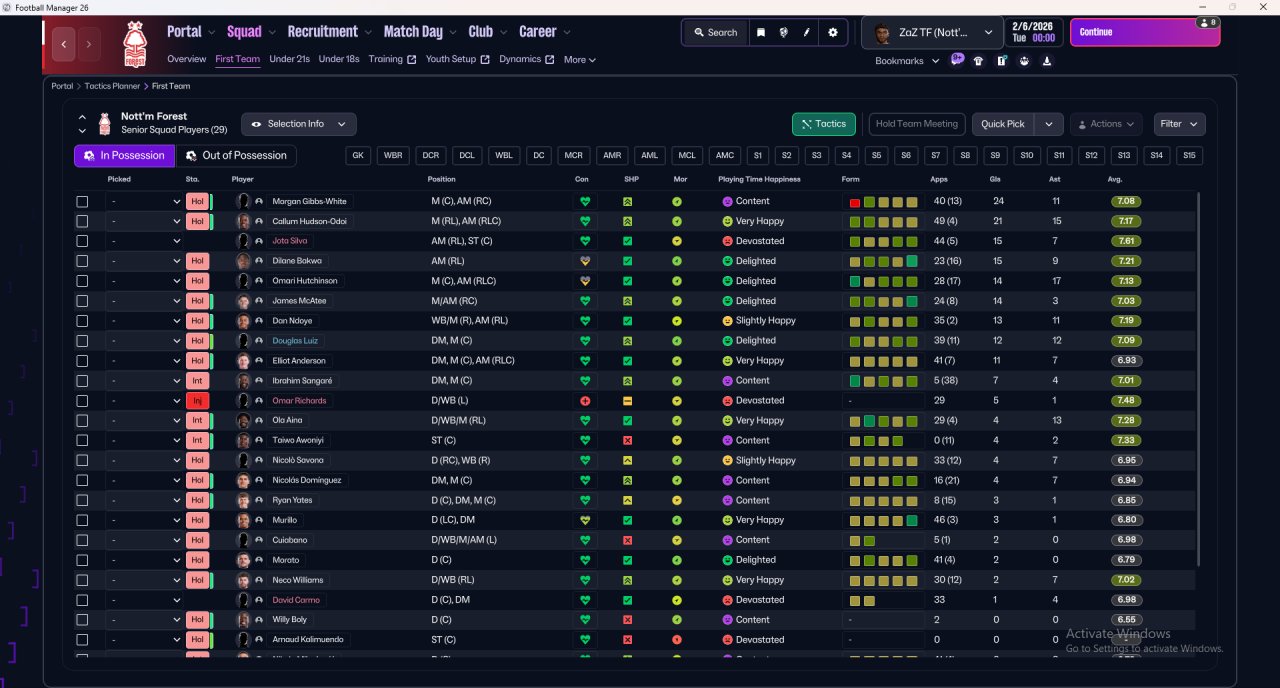This screenshot has height=688, width=1280.
Task: Click the Tactics button
Action: [823, 124]
